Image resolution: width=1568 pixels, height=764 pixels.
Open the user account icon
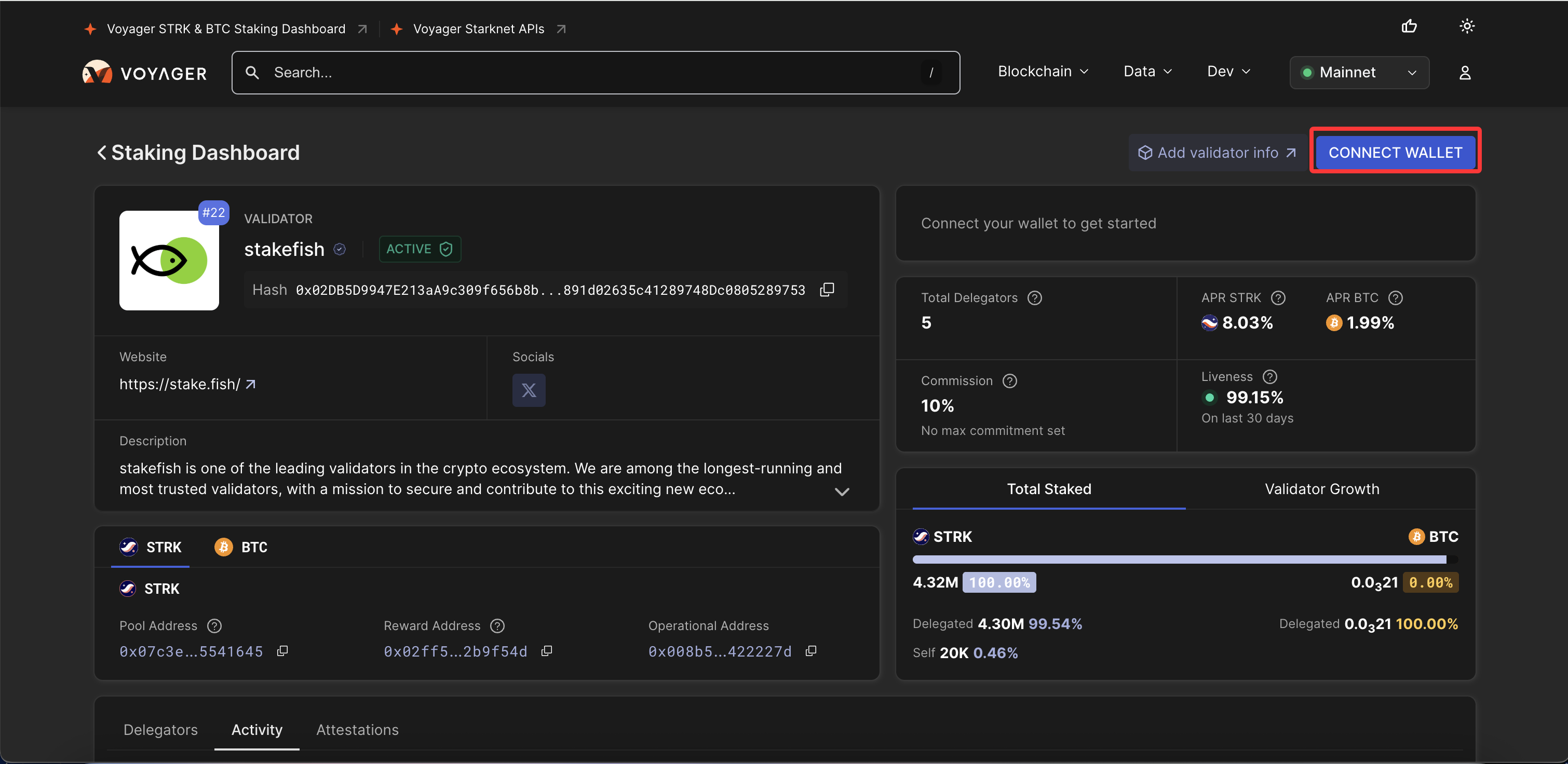point(1465,73)
